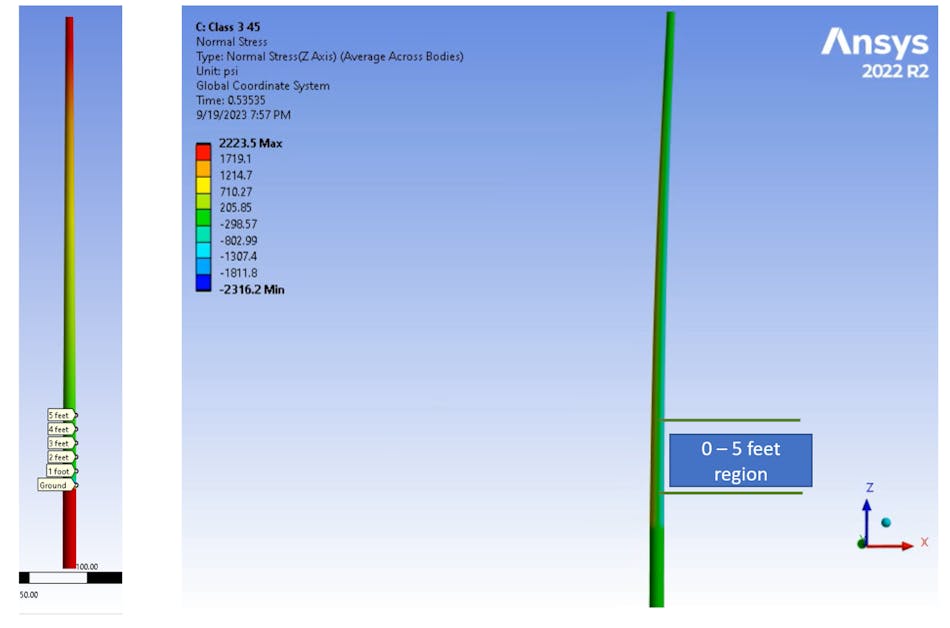Click the -2316.2 Min legend value
The width and height of the screenshot is (950, 628).
[251, 289]
